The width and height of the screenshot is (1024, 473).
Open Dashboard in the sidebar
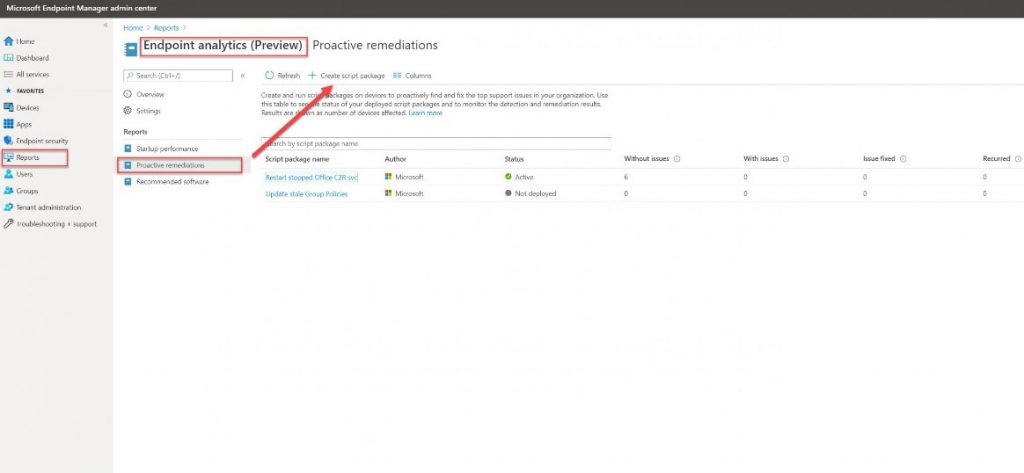(26, 58)
